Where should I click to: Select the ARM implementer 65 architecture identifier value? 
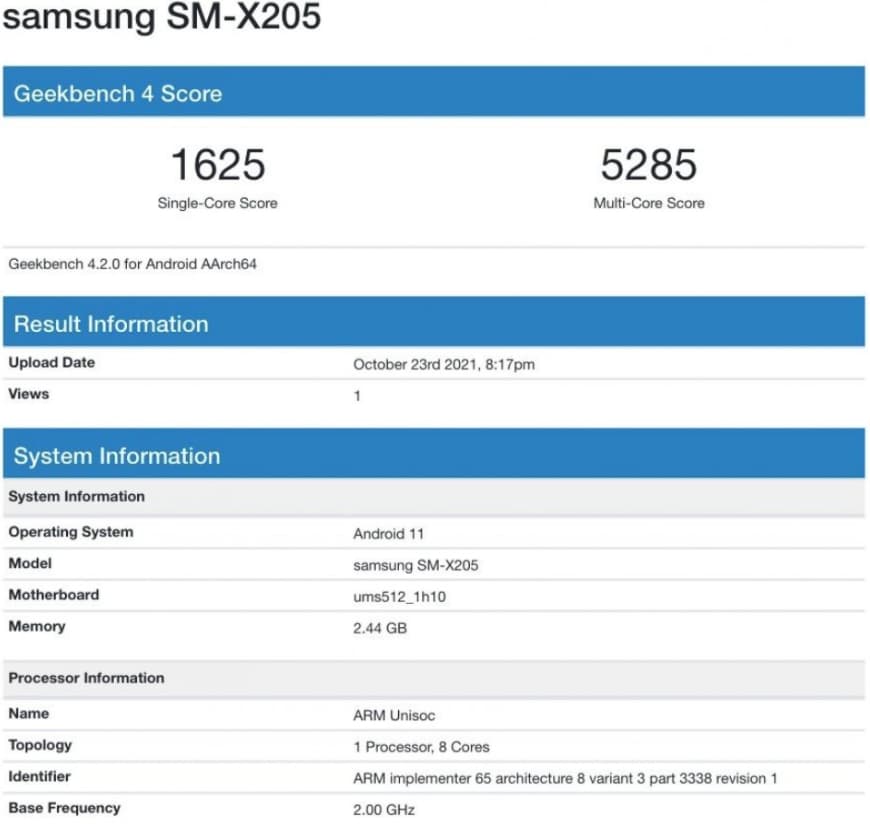tap(565, 778)
